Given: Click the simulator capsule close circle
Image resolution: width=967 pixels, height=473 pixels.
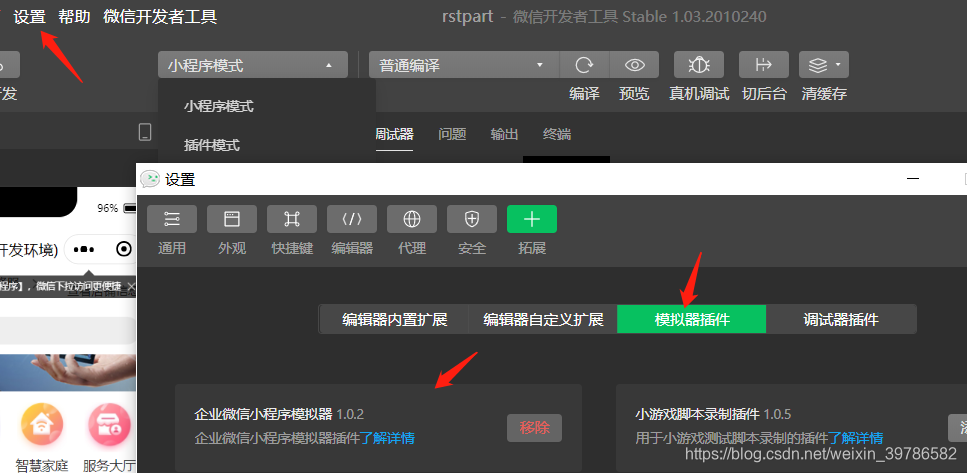Looking at the screenshot, I should (124, 249).
